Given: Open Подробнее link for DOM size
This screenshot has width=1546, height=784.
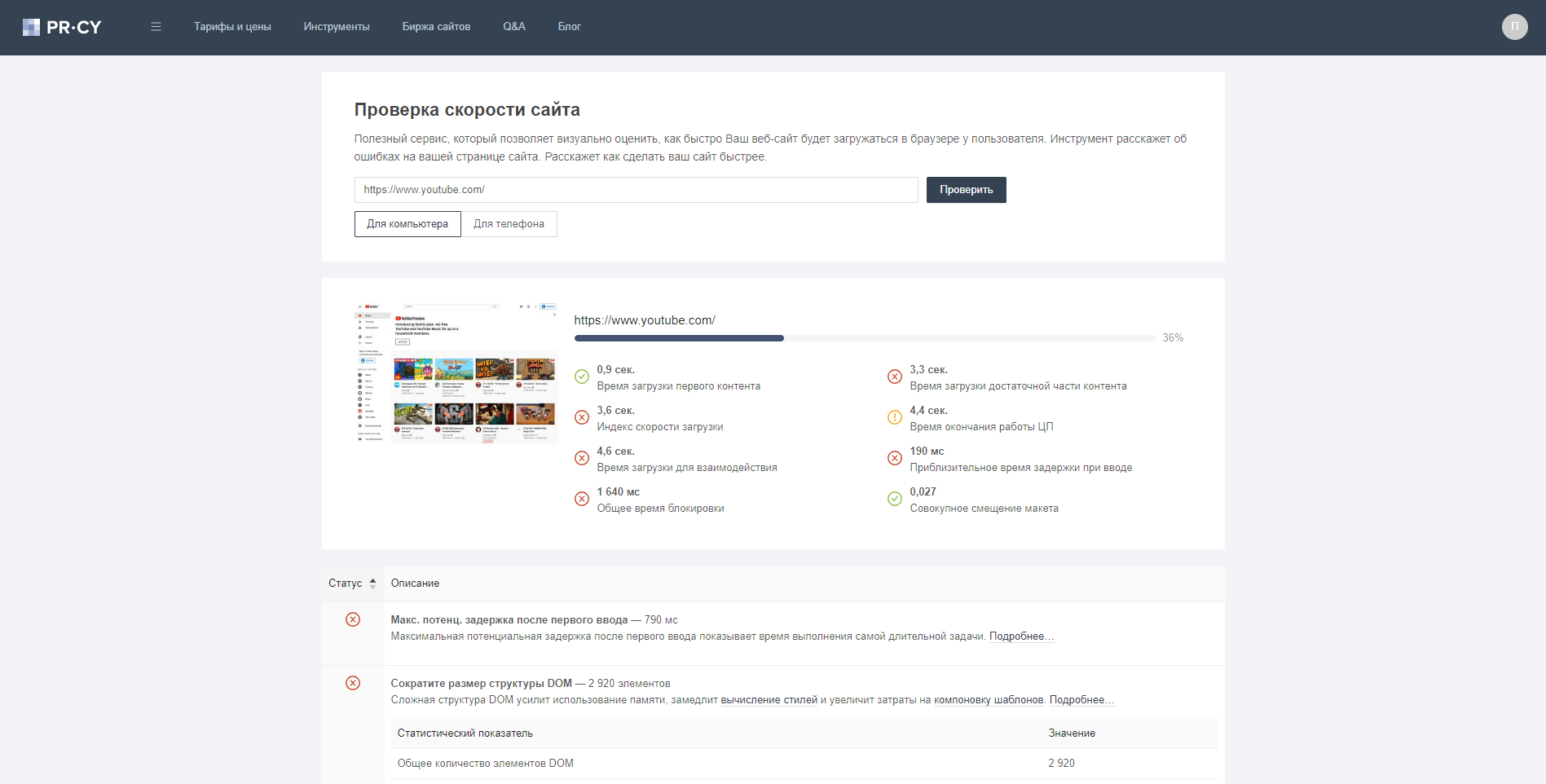Looking at the screenshot, I should tap(1081, 700).
